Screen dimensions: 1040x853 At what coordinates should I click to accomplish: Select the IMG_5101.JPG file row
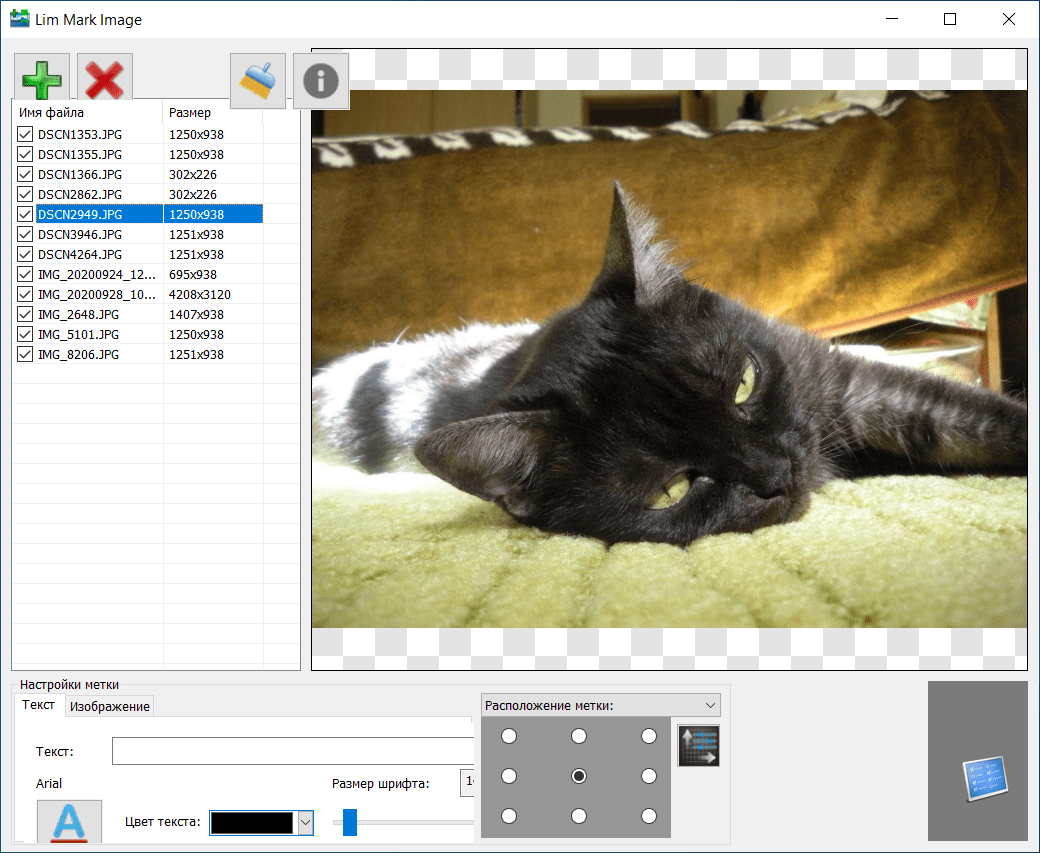[138, 334]
